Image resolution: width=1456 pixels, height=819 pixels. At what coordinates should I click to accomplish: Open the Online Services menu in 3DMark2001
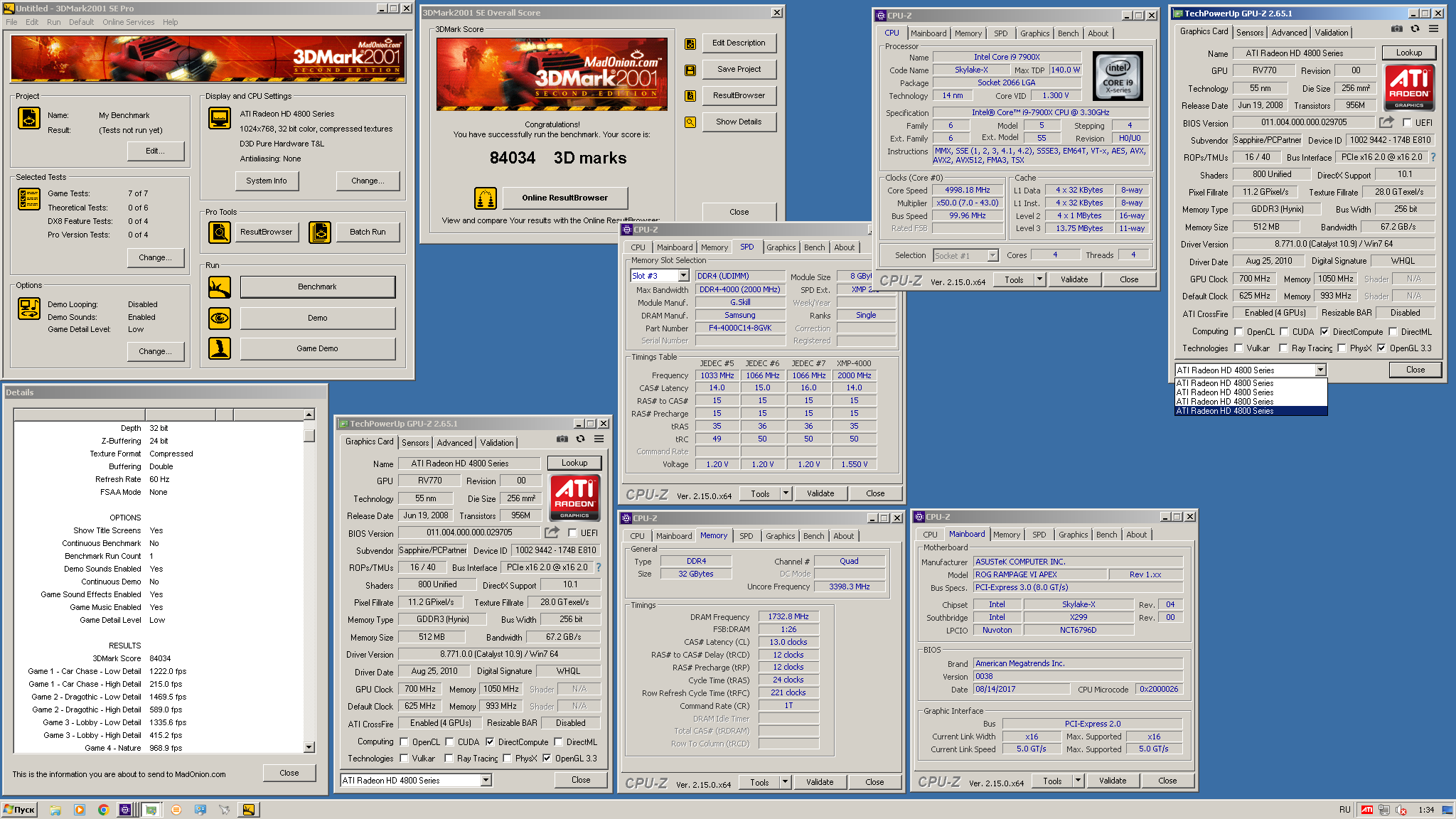point(128,22)
